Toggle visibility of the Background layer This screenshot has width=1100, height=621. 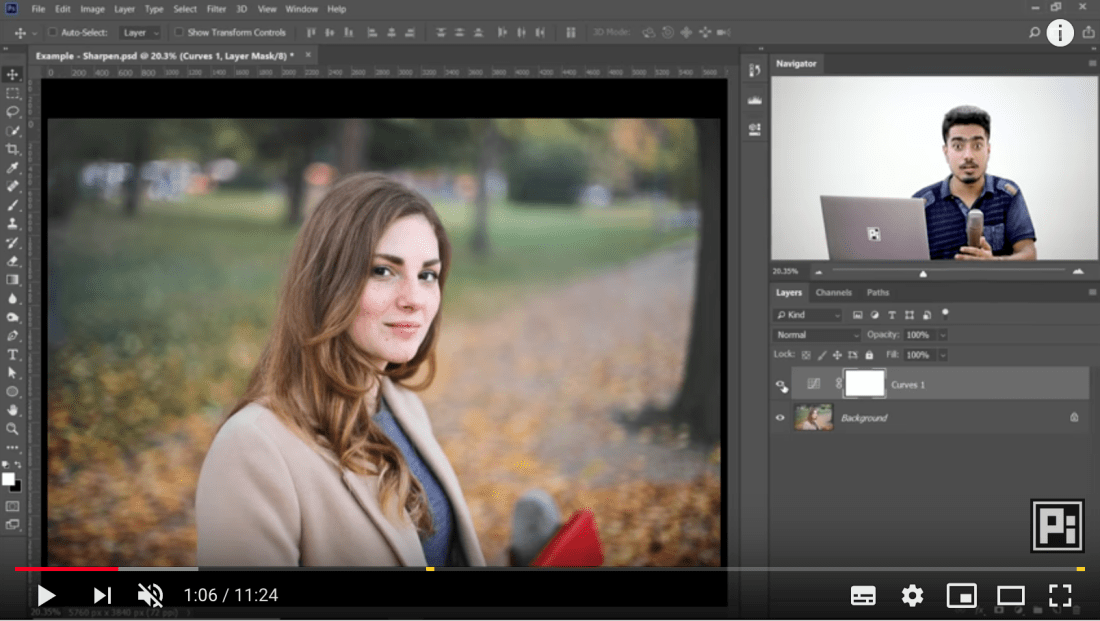tap(780, 418)
